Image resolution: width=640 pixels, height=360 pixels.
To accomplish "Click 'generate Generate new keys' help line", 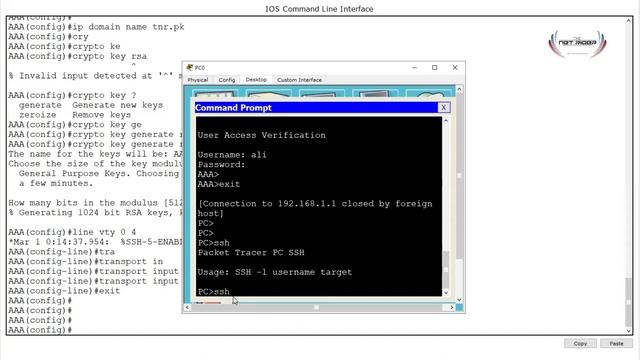I will [x=91, y=105].
